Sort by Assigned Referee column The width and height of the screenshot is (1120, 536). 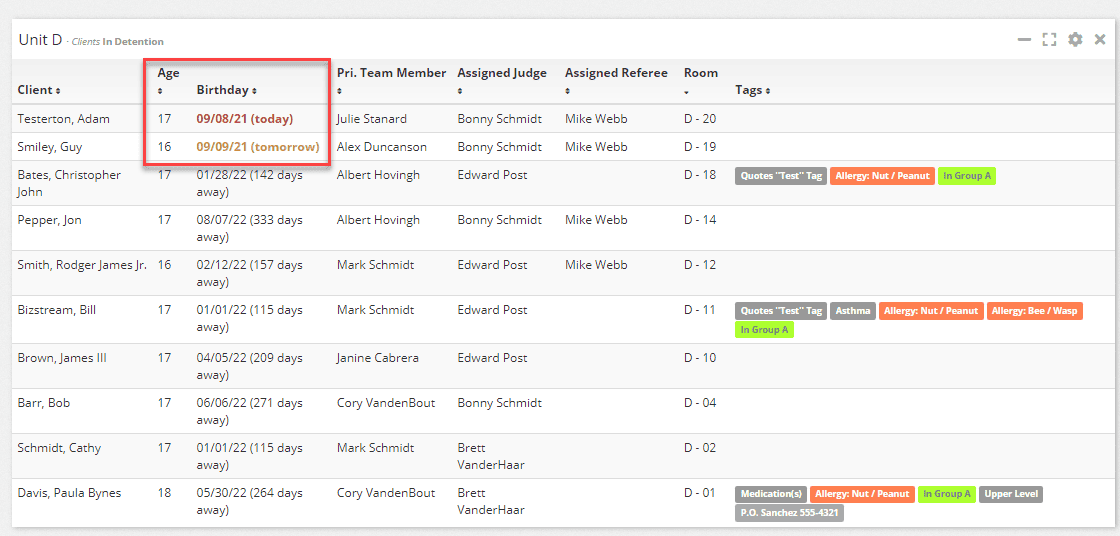(615, 80)
